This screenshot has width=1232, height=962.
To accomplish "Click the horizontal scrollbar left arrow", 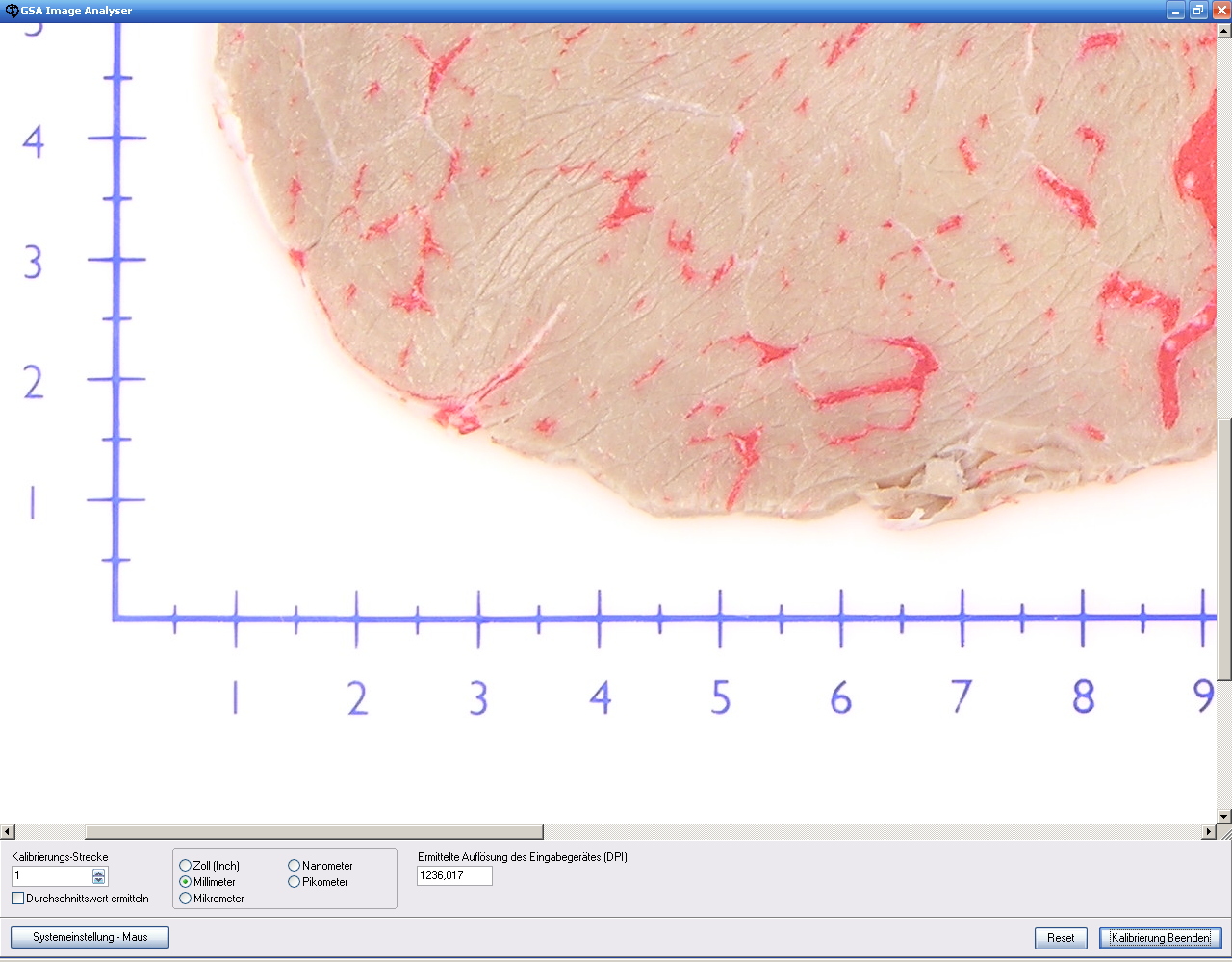I will coord(8,832).
